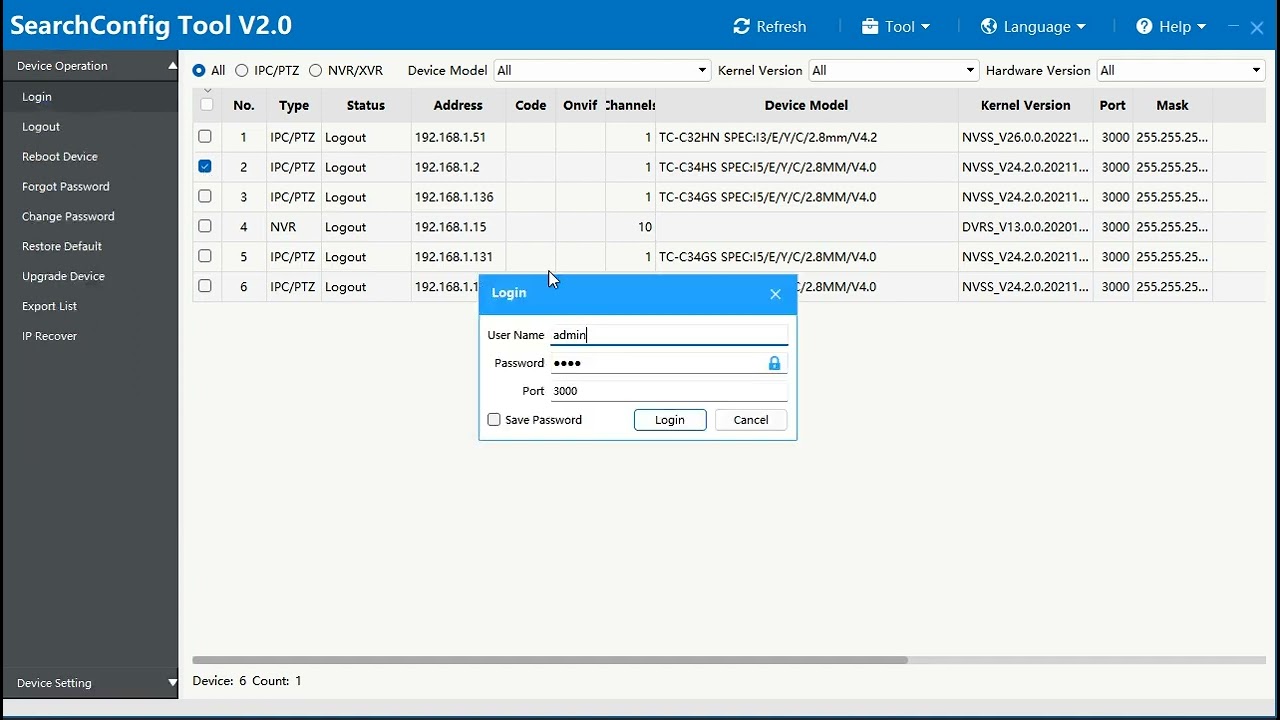The height and width of the screenshot is (720, 1280).
Task: Open the Kernel Version dropdown
Action: coord(894,70)
